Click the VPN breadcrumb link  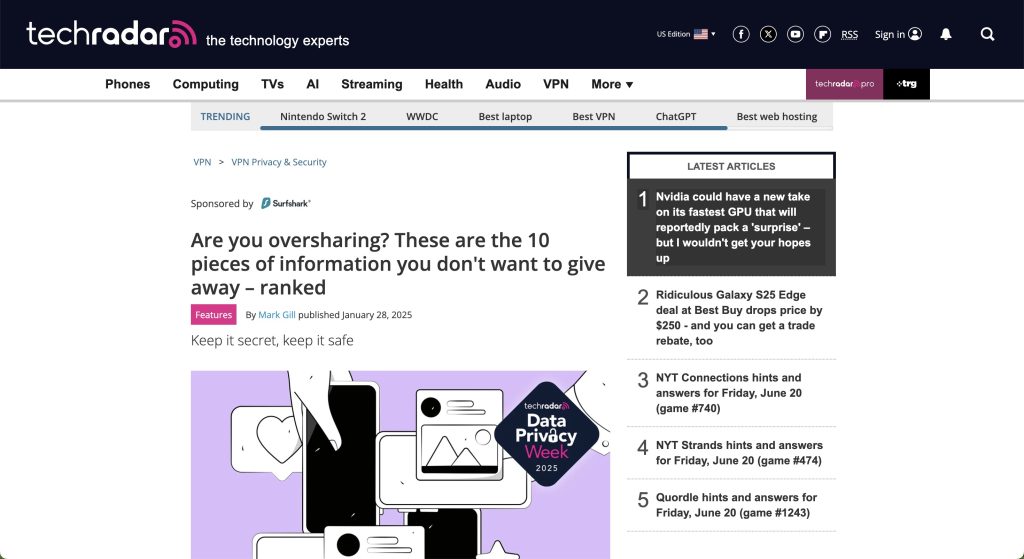click(202, 162)
